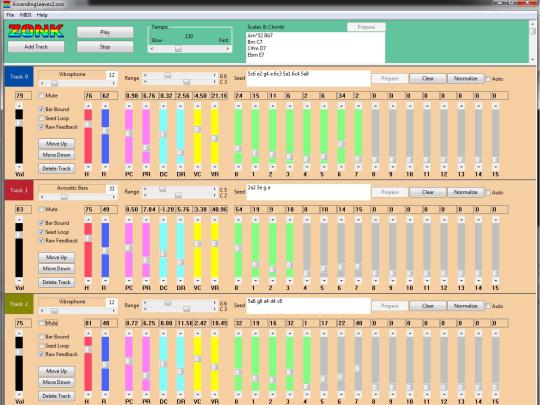Viewport: 540px width, 405px height.
Task: Click Track 0 Vibraphone instrument left arrow
Action: pos(42,83)
